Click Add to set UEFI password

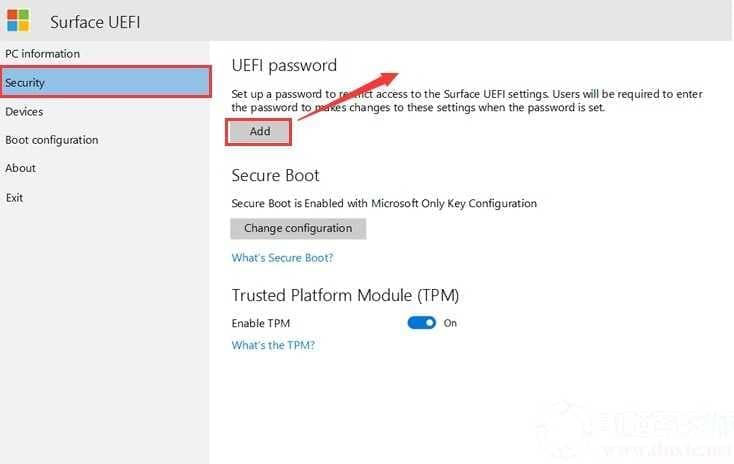point(259,132)
